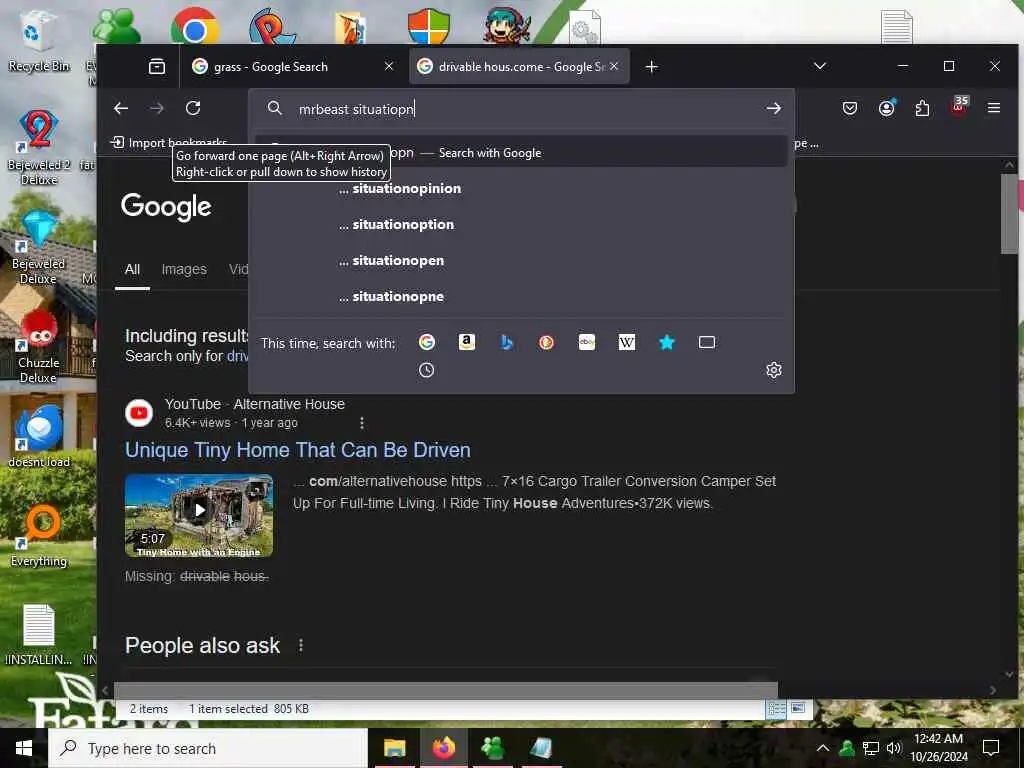Choose suggestion situationopne
The height and width of the screenshot is (768, 1024).
[521, 296]
